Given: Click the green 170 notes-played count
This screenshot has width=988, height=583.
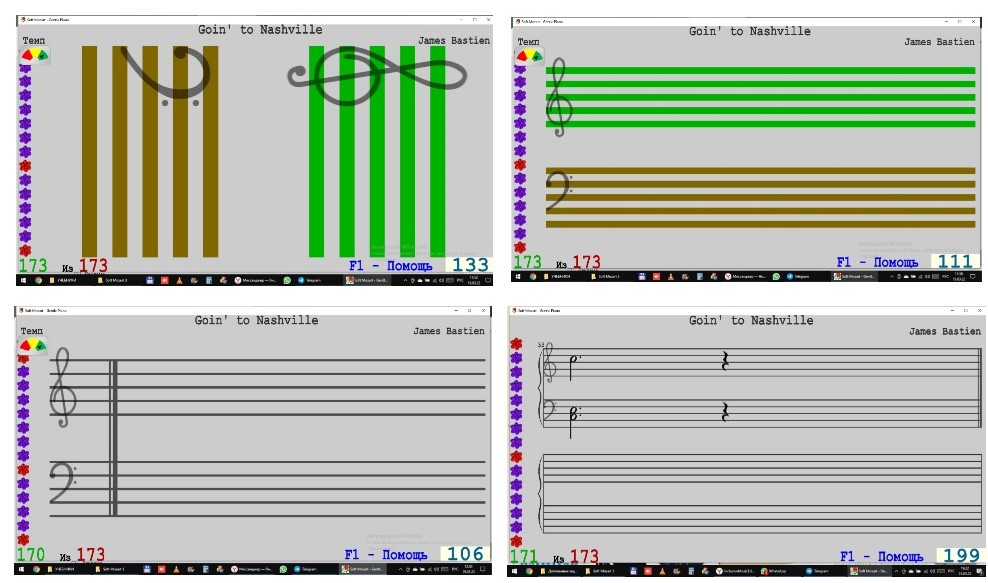Looking at the screenshot, I should coord(31,555).
